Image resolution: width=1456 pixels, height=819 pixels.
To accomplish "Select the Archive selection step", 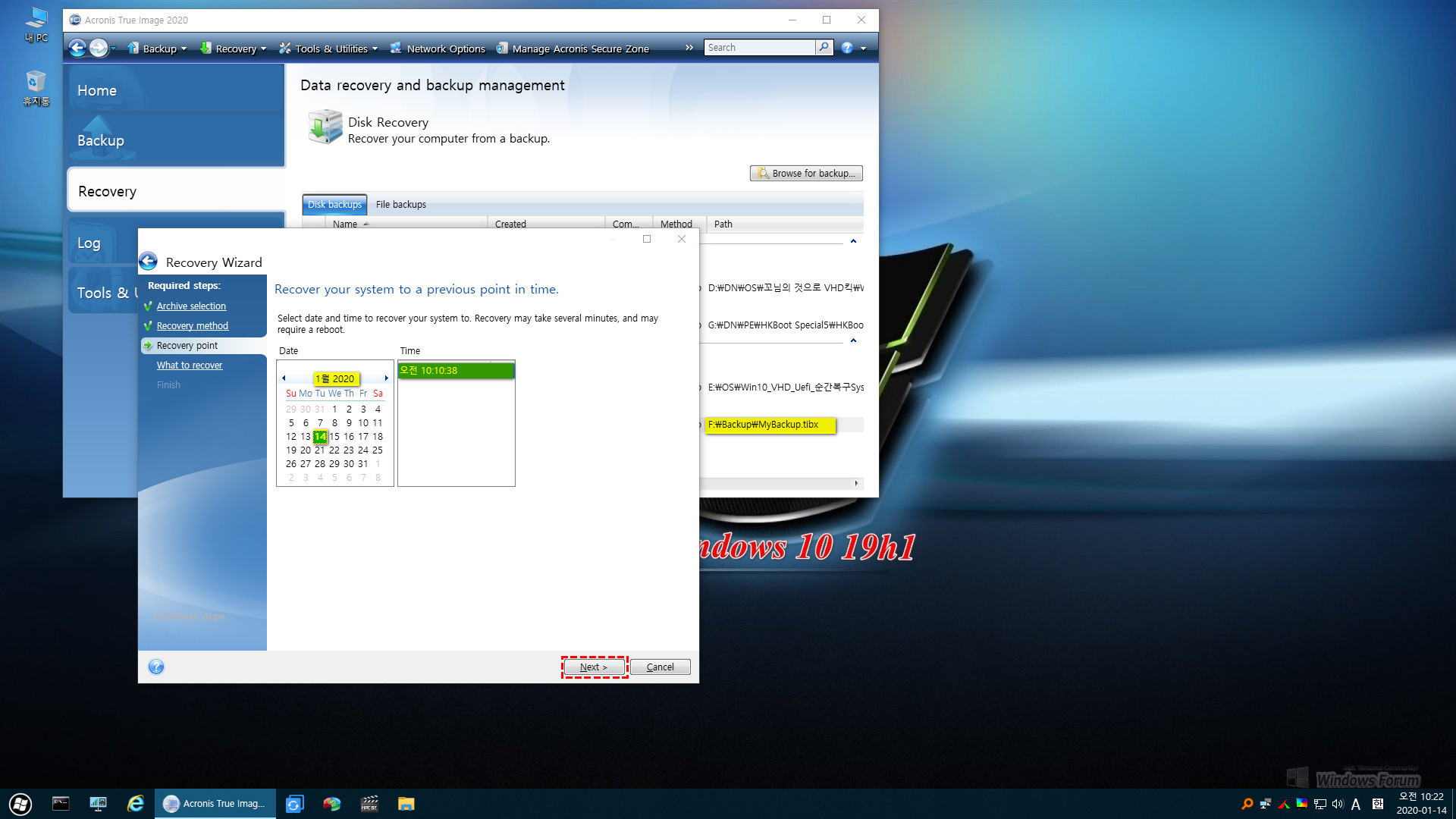I will tap(190, 305).
